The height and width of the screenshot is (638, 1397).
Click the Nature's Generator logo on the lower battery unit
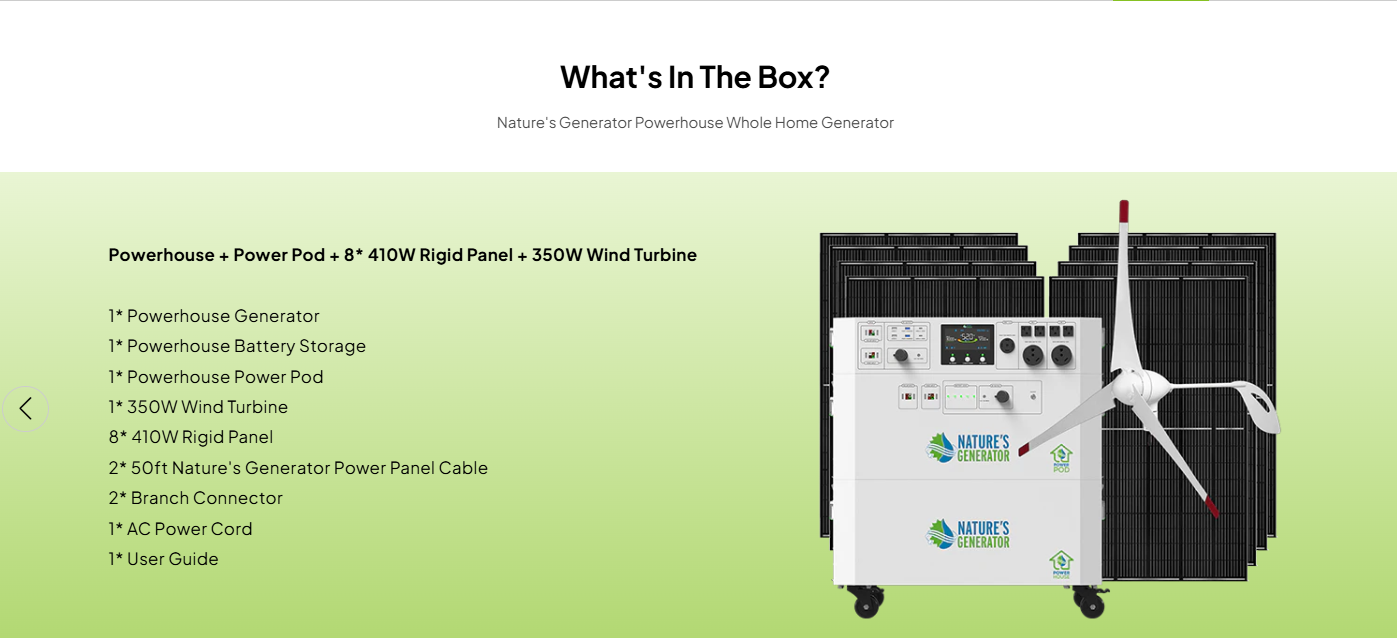969,534
